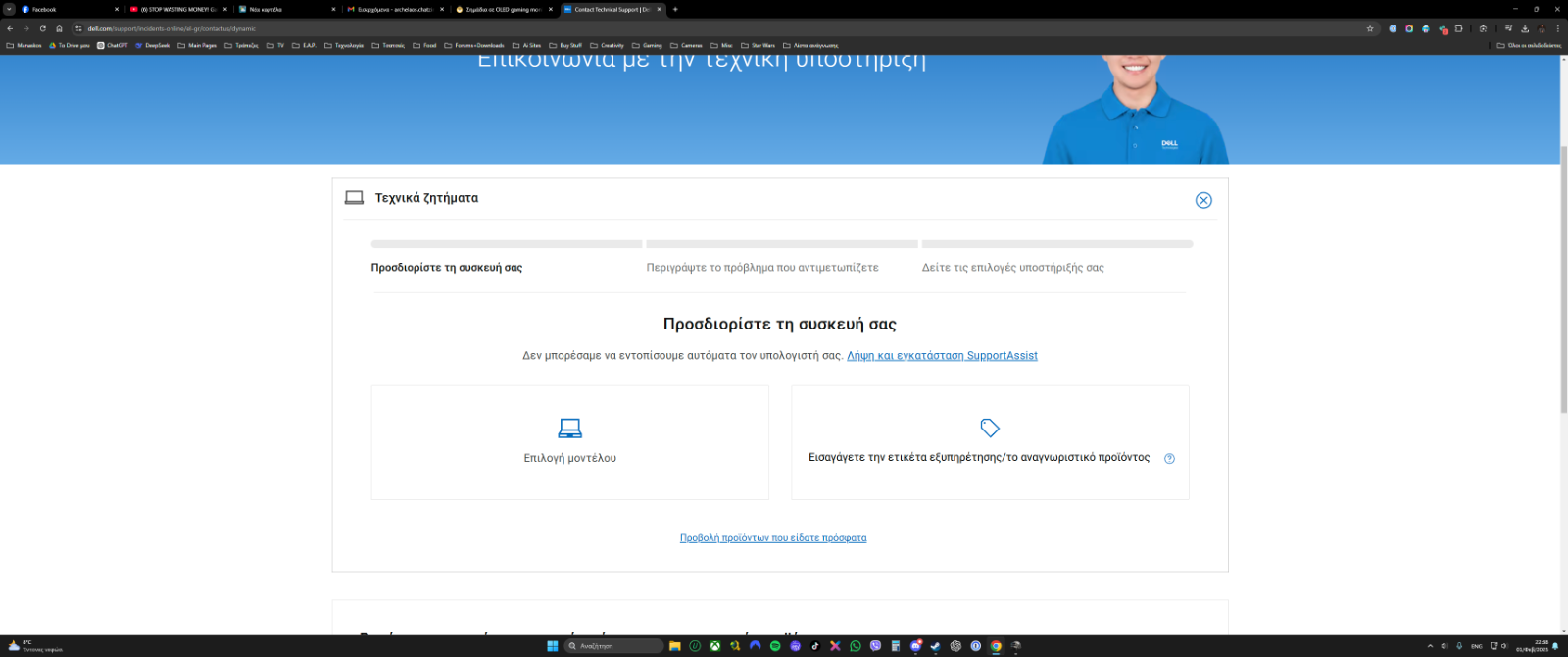Click the tag icon in the service tag card
Image resolution: width=1568 pixels, height=657 pixels.
[x=990, y=428]
